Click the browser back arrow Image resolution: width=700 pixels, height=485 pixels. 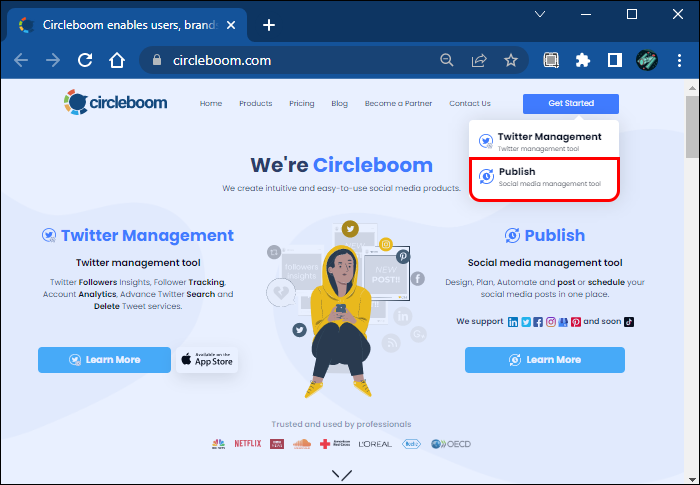click(x=21, y=60)
